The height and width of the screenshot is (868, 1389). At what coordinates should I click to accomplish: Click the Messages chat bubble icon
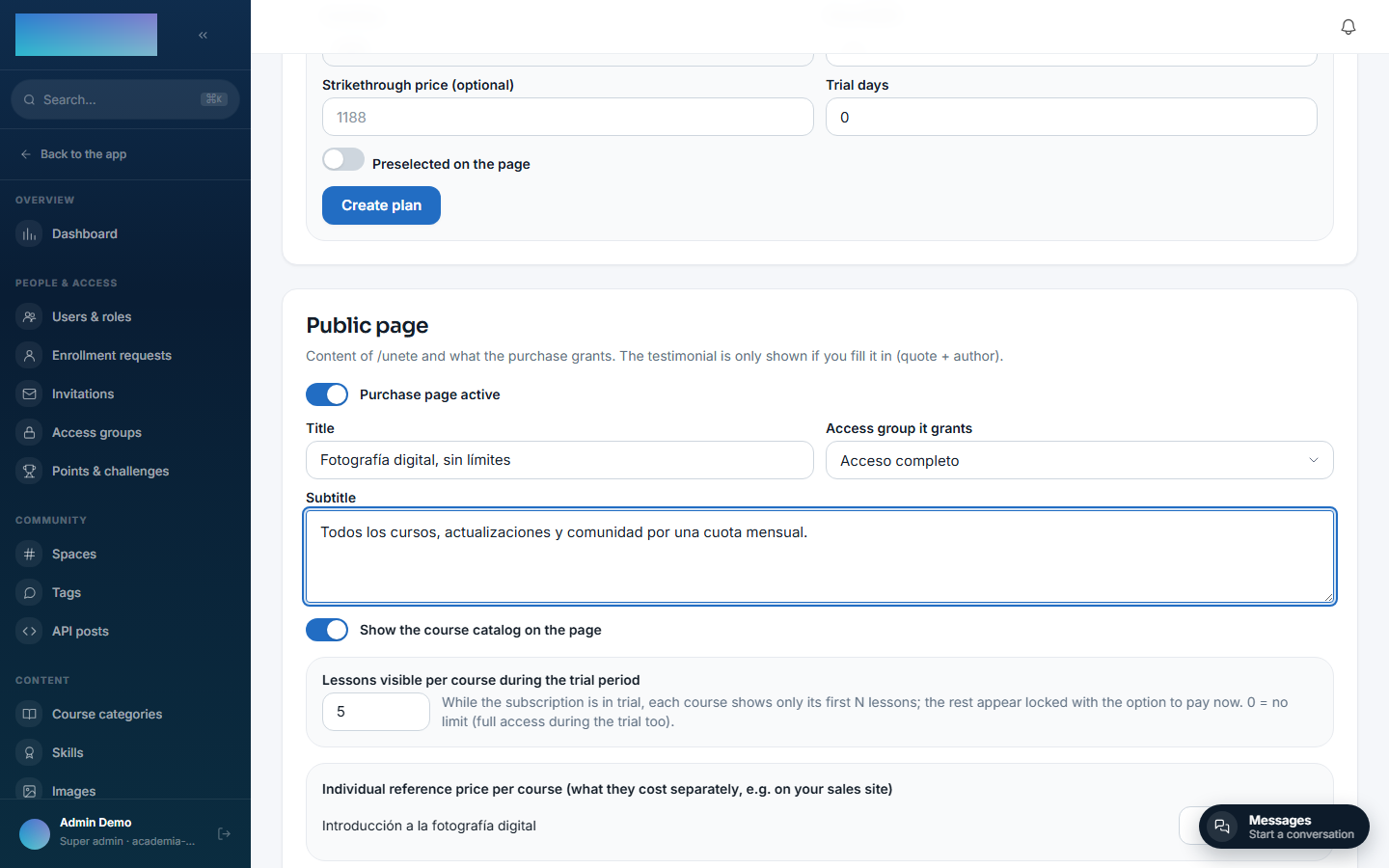click(x=1222, y=827)
